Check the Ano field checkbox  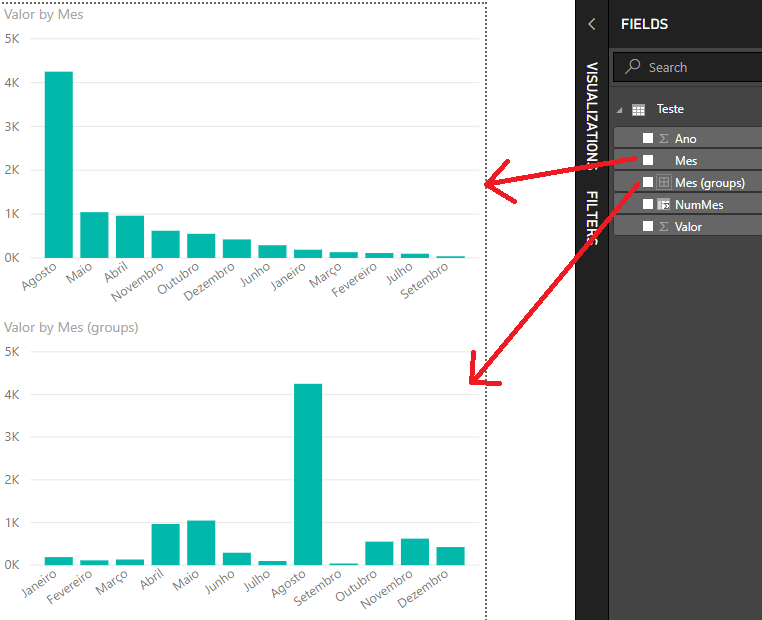point(648,139)
